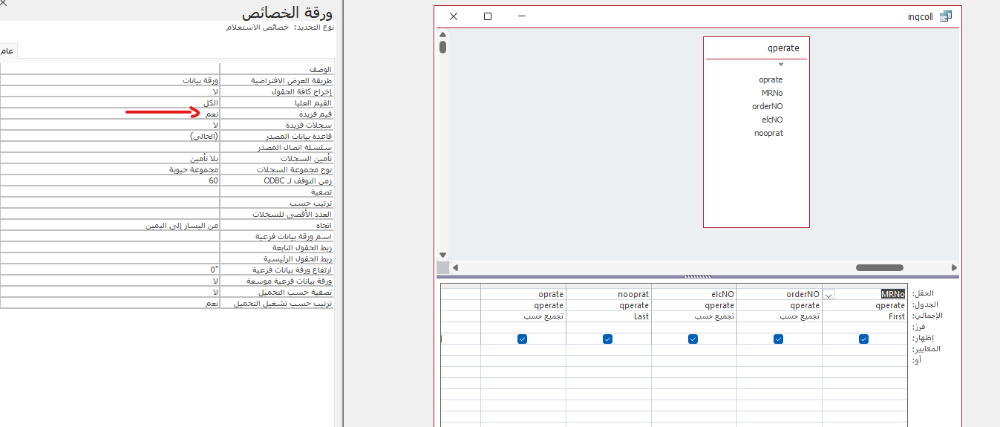Select the elcNO field in qperate table

pos(772,119)
